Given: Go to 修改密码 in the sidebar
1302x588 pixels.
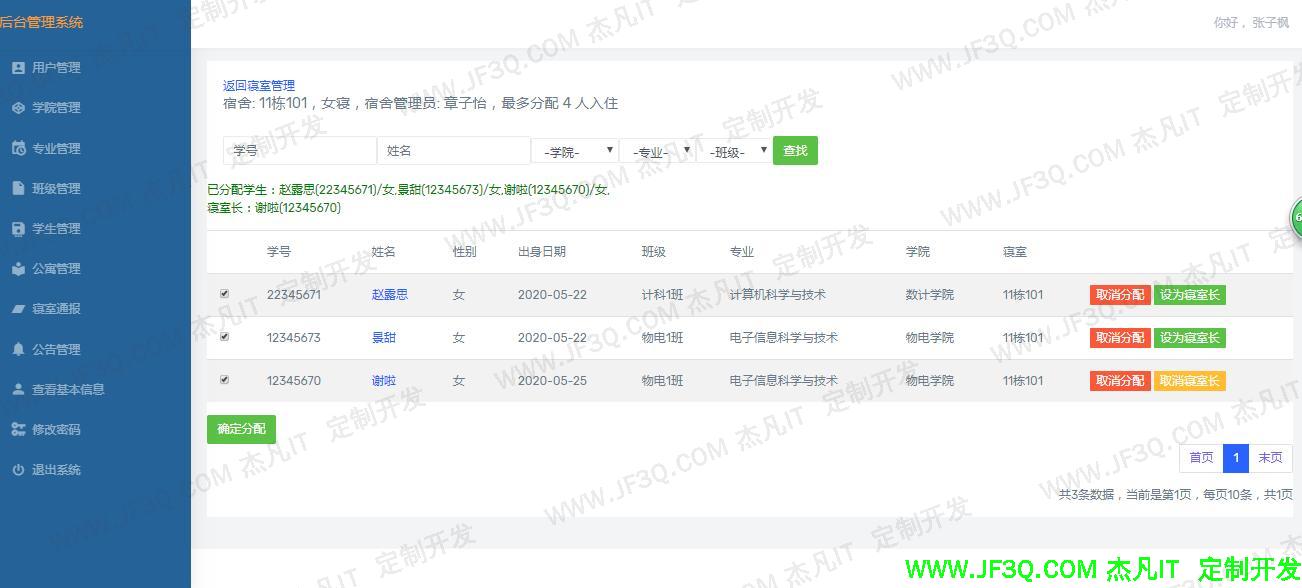Looking at the screenshot, I should (56, 429).
